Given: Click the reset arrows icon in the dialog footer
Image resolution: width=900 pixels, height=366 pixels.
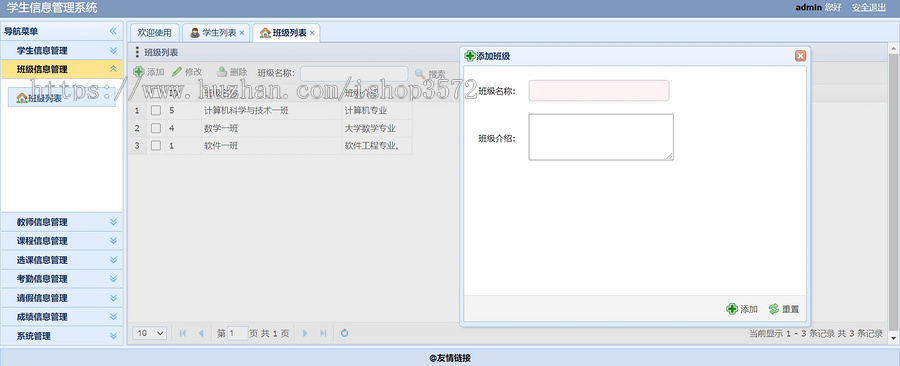Looking at the screenshot, I should 774,309.
